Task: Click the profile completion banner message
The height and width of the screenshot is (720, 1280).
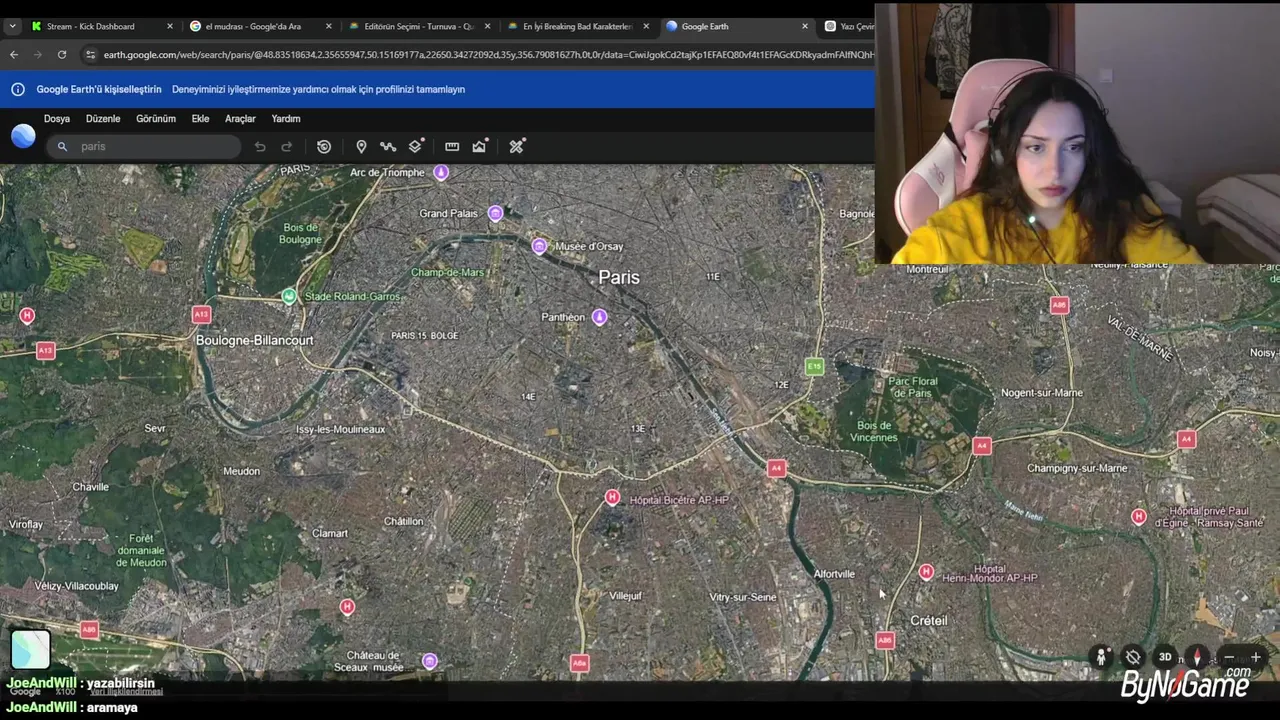Action: tap(318, 89)
